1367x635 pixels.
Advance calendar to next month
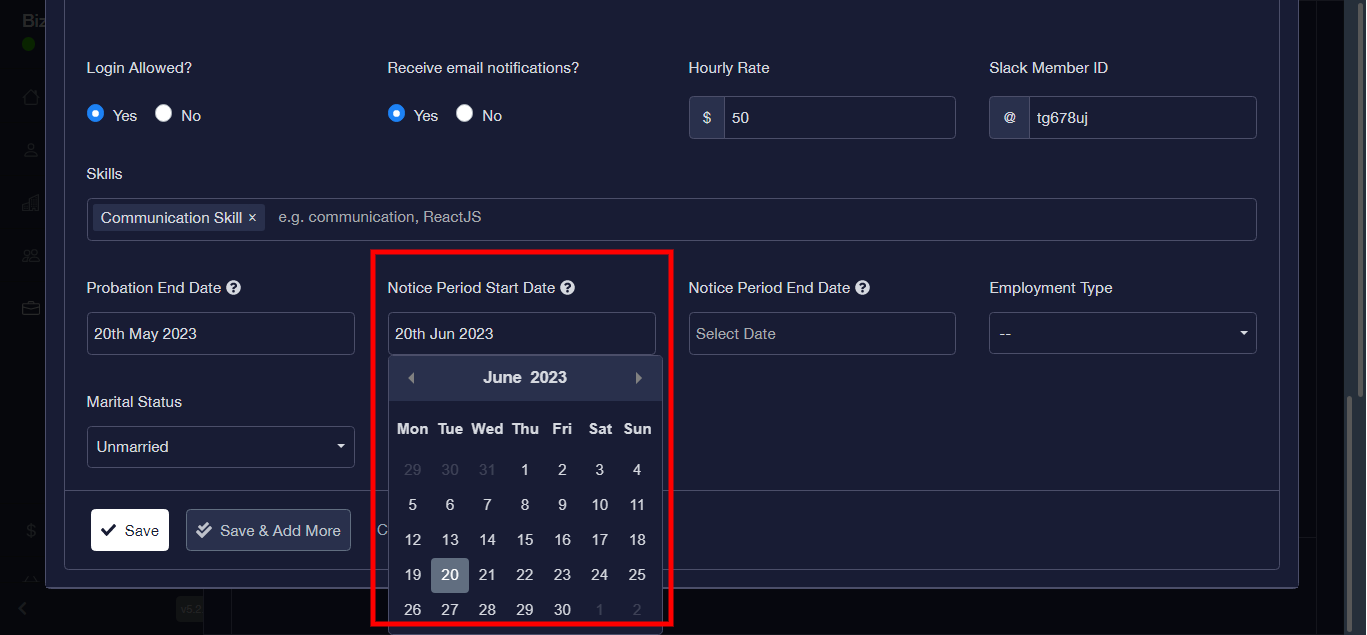(x=638, y=378)
